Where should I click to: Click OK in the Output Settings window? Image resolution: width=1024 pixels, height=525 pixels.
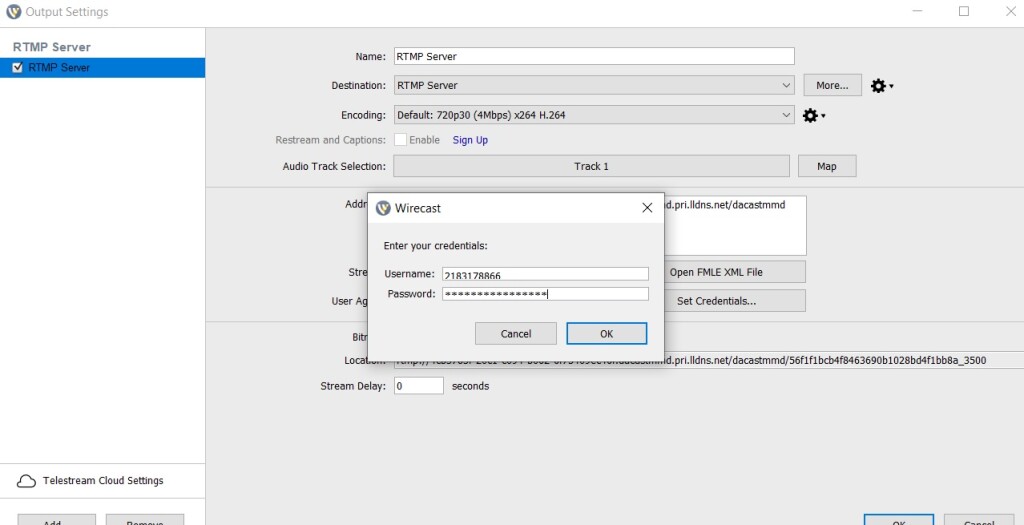coord(898,520)
